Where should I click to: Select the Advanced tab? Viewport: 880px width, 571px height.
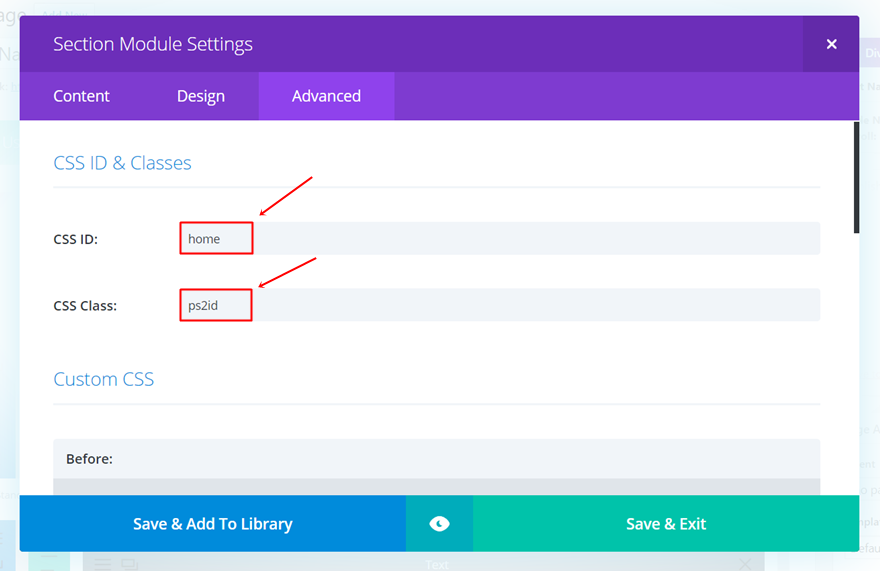[326, 96]
